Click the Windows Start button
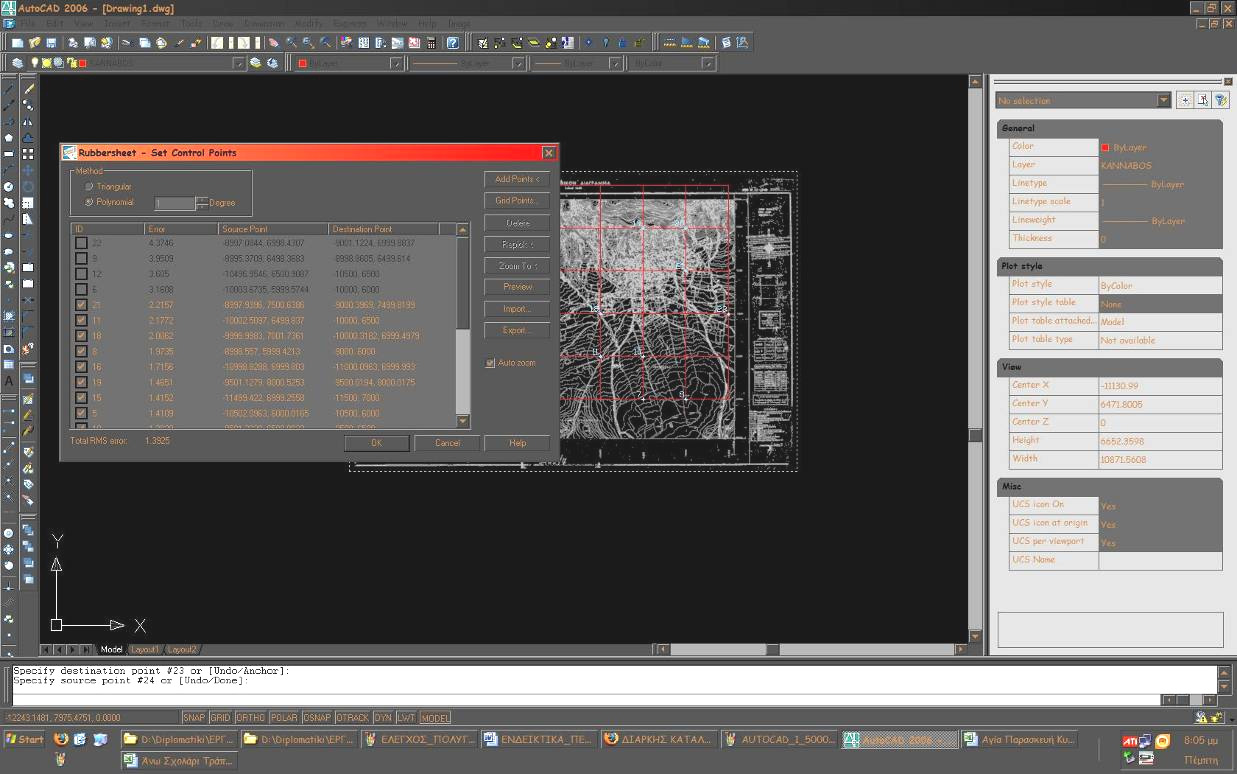This screenshot has height=774, width=1237. click(x=25, y=740)
